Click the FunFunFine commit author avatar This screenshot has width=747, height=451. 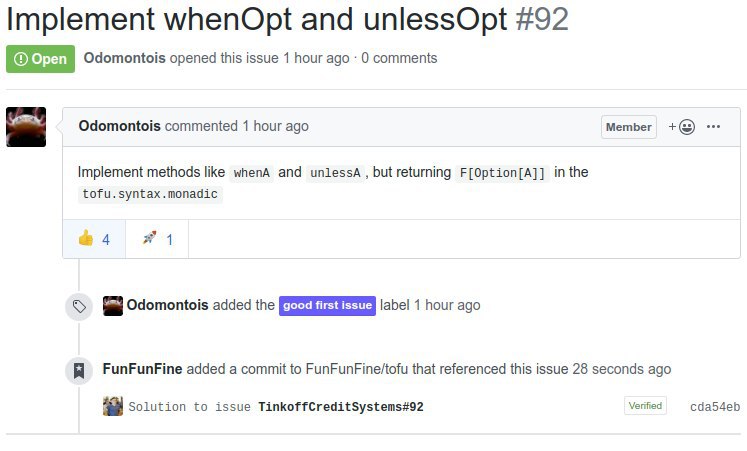(113, 406)
